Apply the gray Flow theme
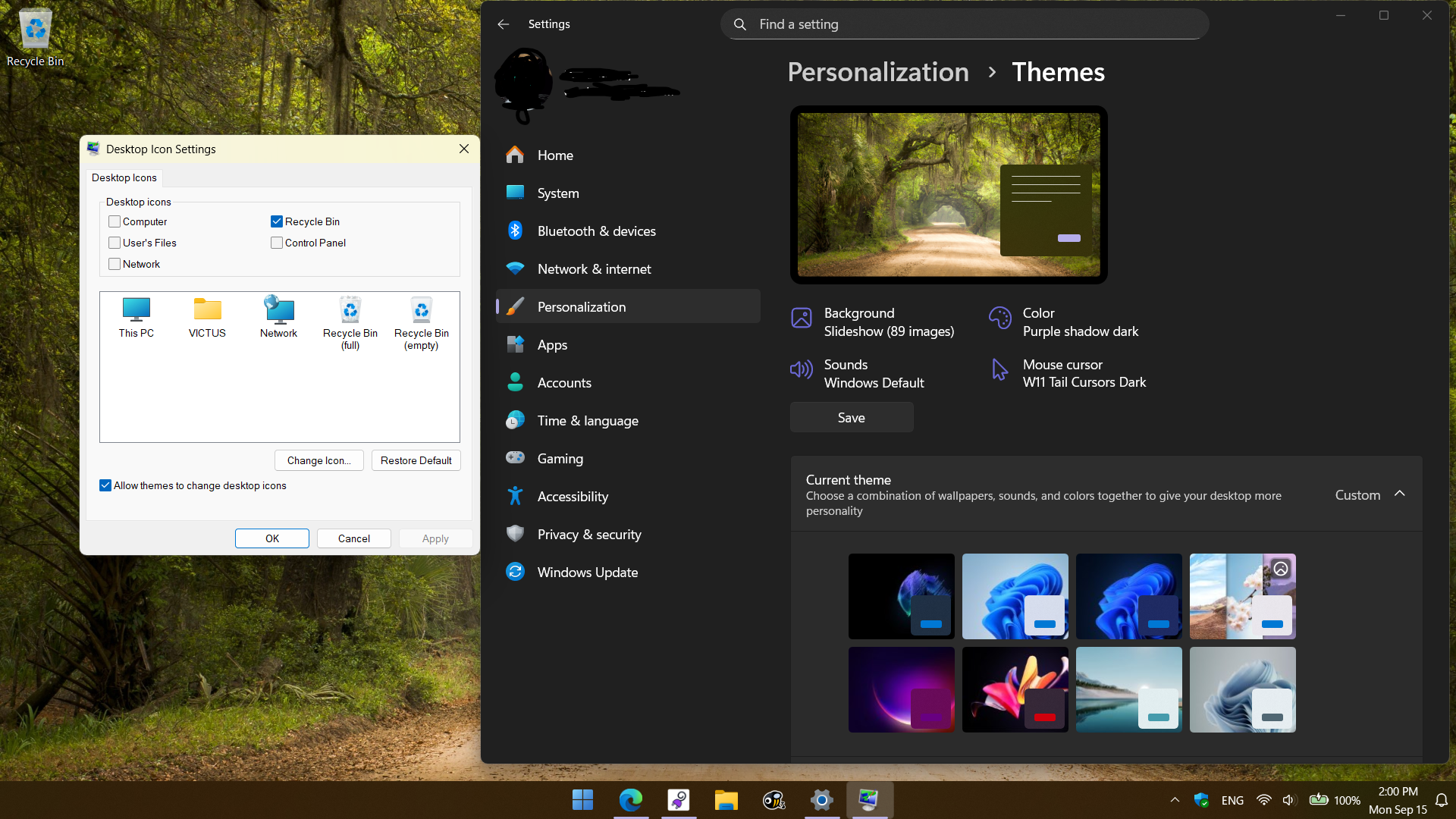The width and height of the screenshot is (1456, 819). (1242, 689)
